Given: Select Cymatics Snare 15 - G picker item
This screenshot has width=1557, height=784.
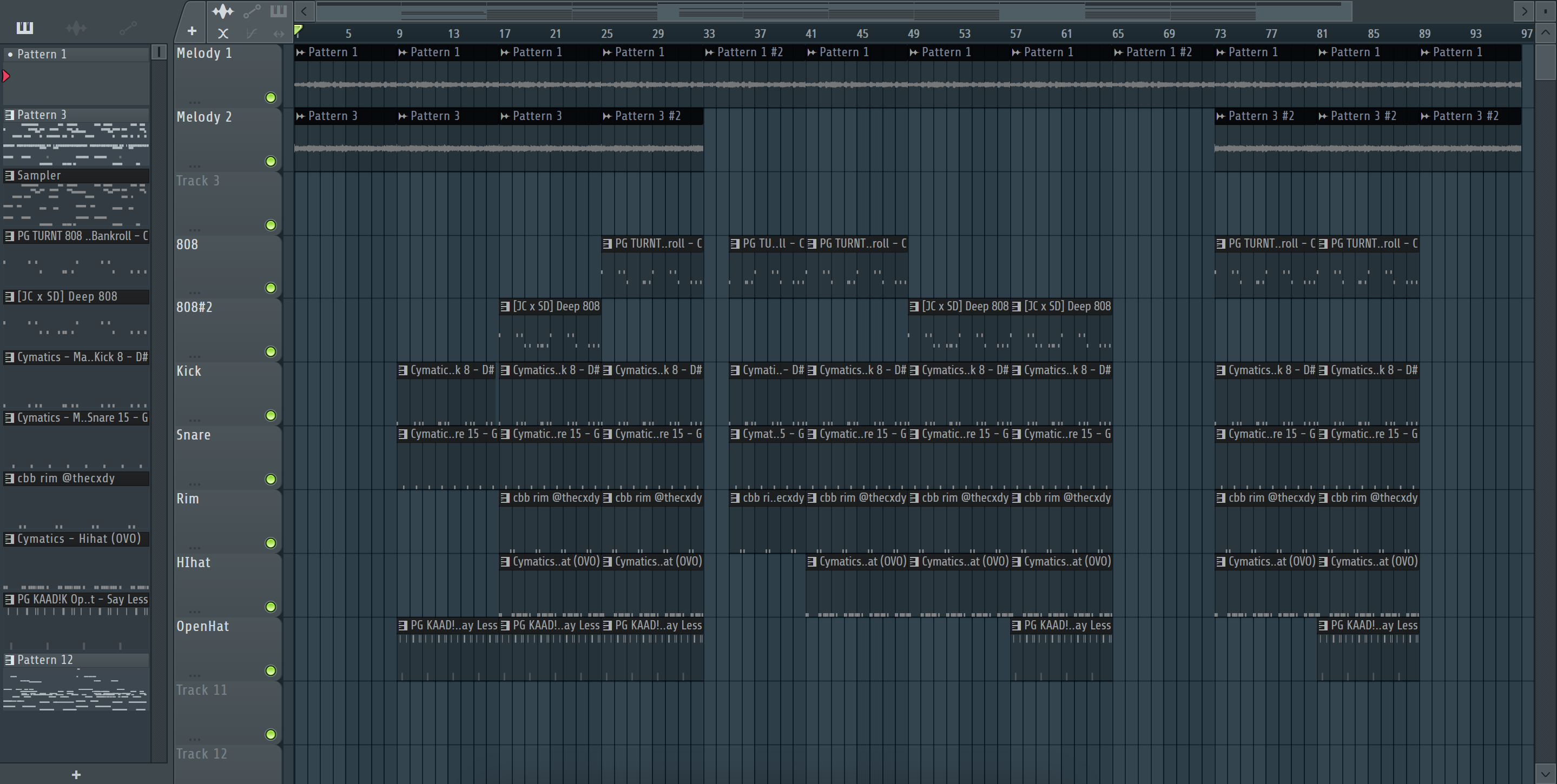Looking at the screenshot, I should click(76, 417).
